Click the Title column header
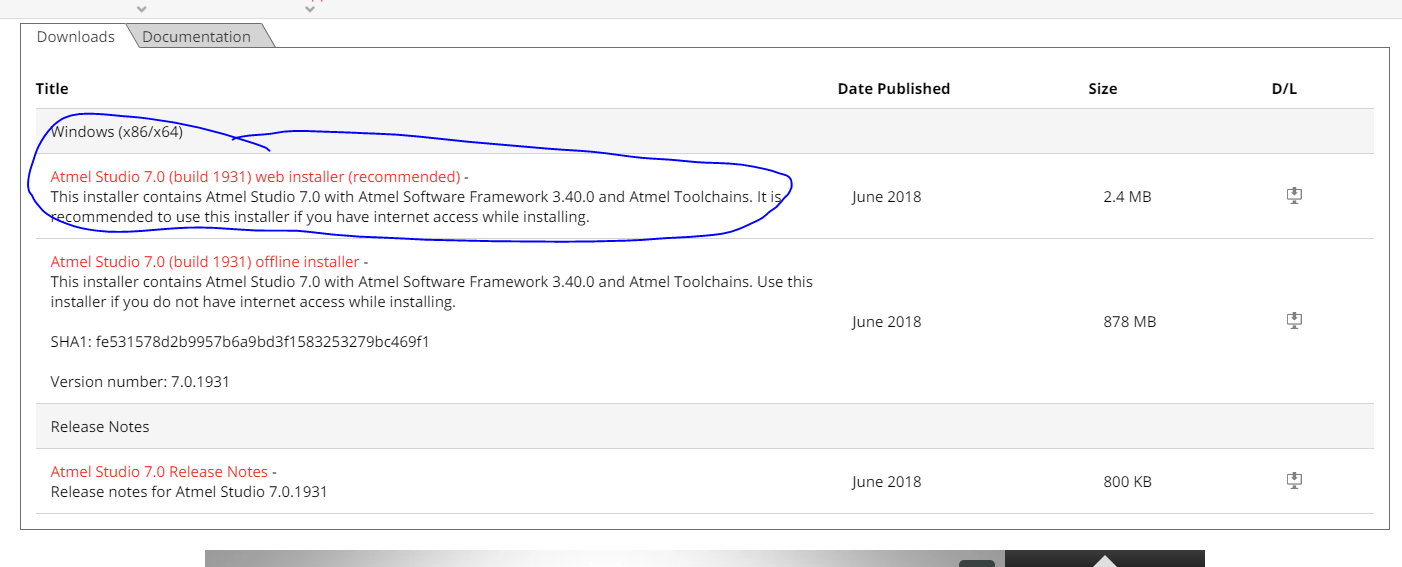 [x=52, y=89]
